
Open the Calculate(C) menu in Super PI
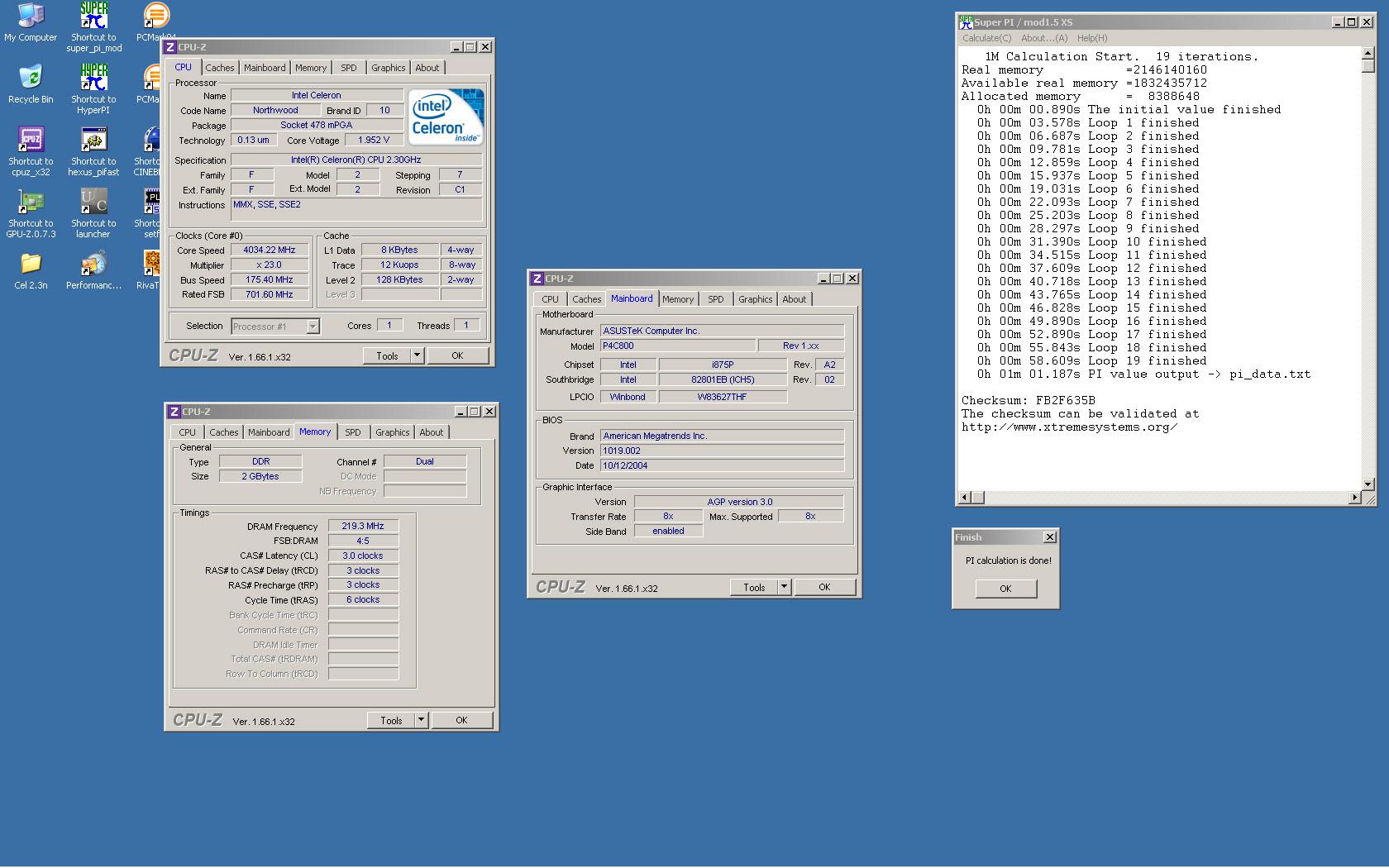click(986, 38)
